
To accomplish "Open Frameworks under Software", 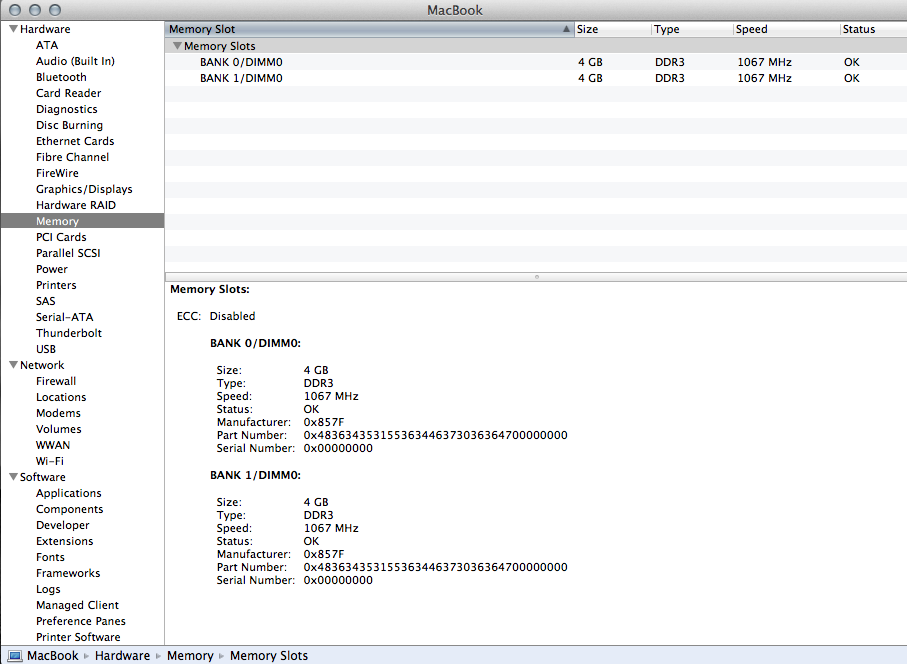I will pos(68,573).
